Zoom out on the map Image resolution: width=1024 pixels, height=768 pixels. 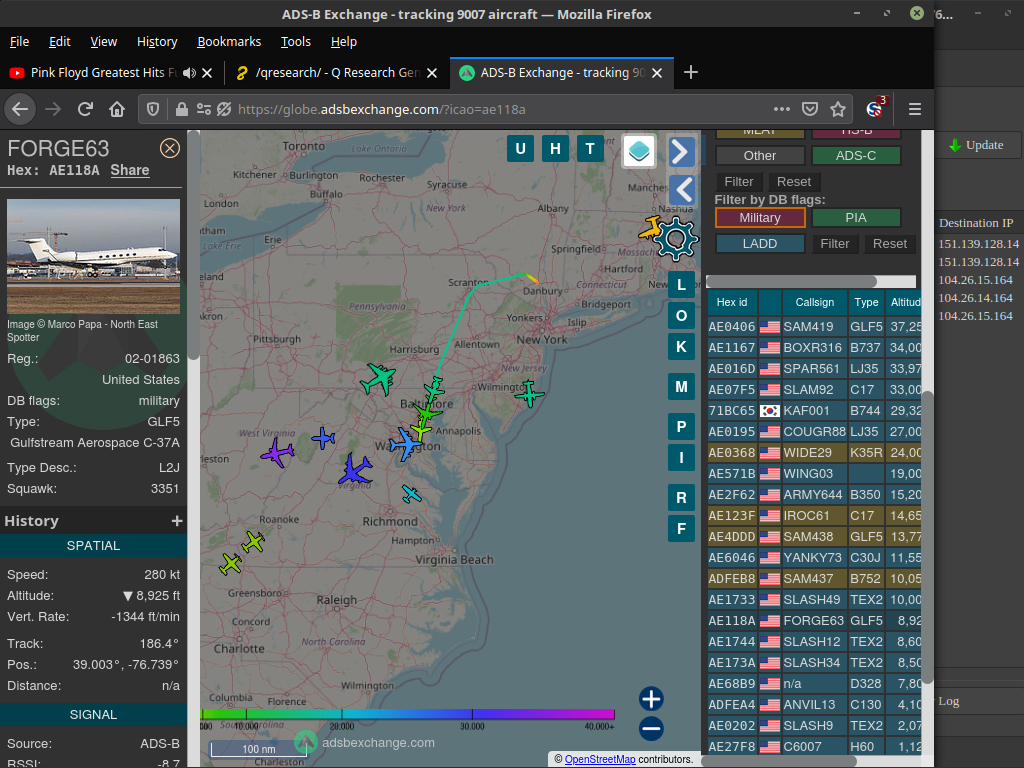tap(651, 728)
